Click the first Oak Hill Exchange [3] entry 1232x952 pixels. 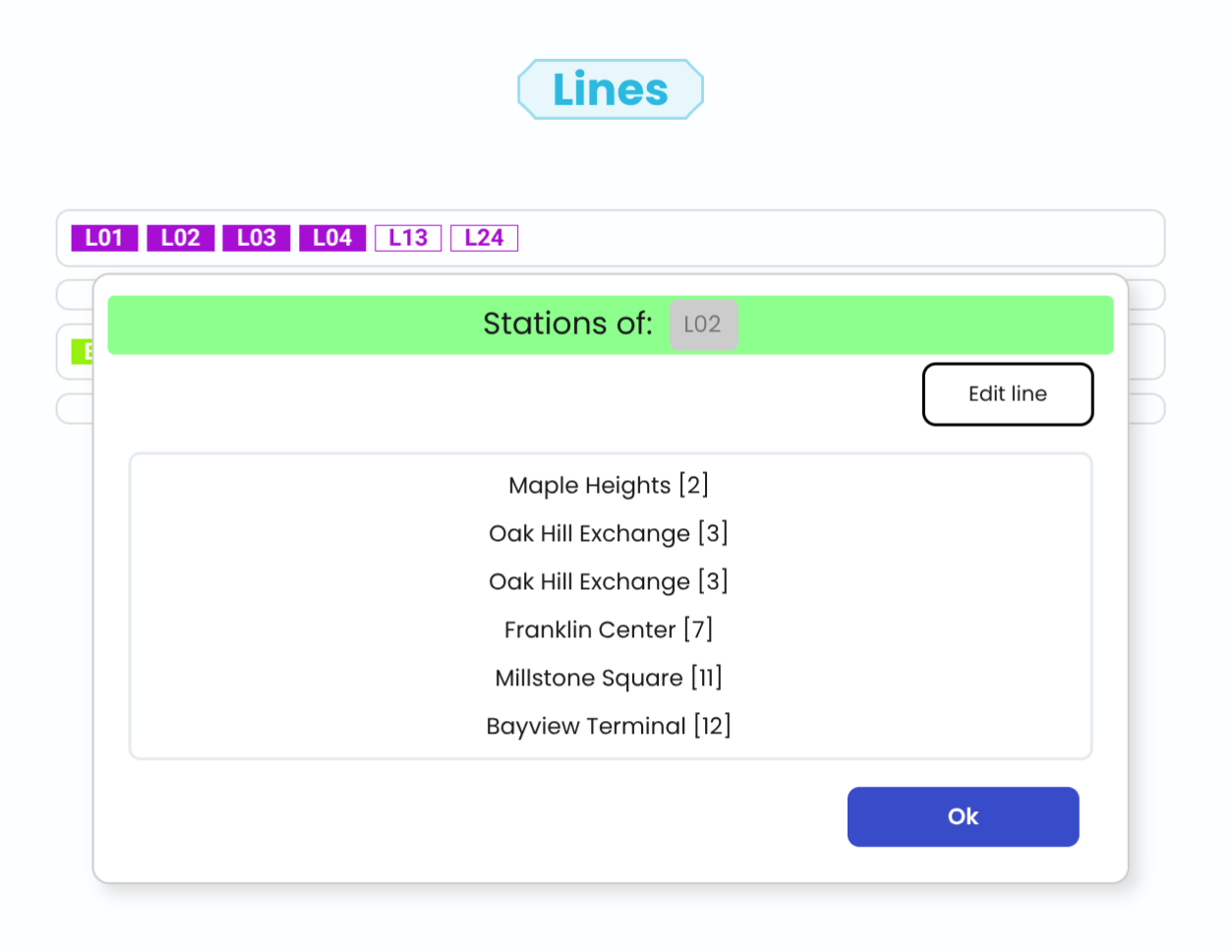(609, 534)
